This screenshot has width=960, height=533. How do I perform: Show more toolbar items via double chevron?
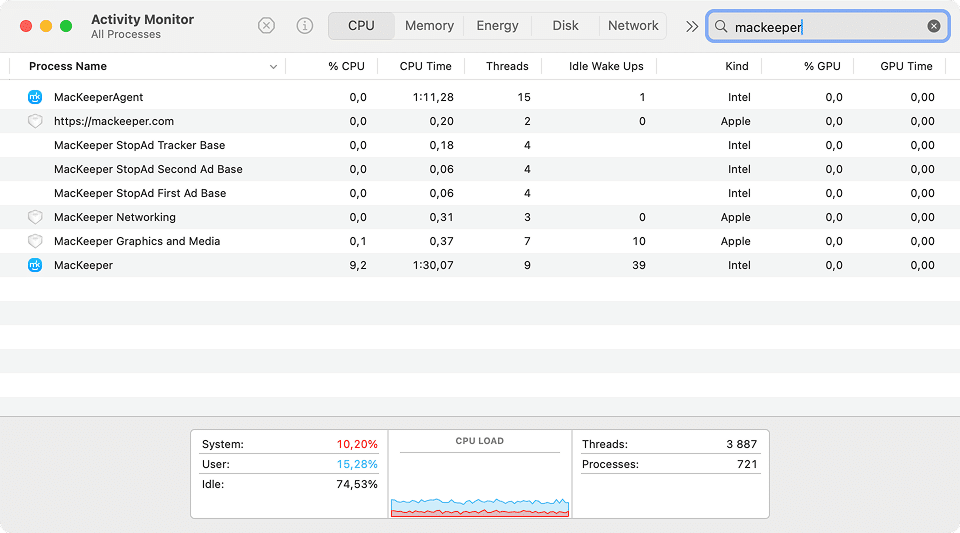692,26
